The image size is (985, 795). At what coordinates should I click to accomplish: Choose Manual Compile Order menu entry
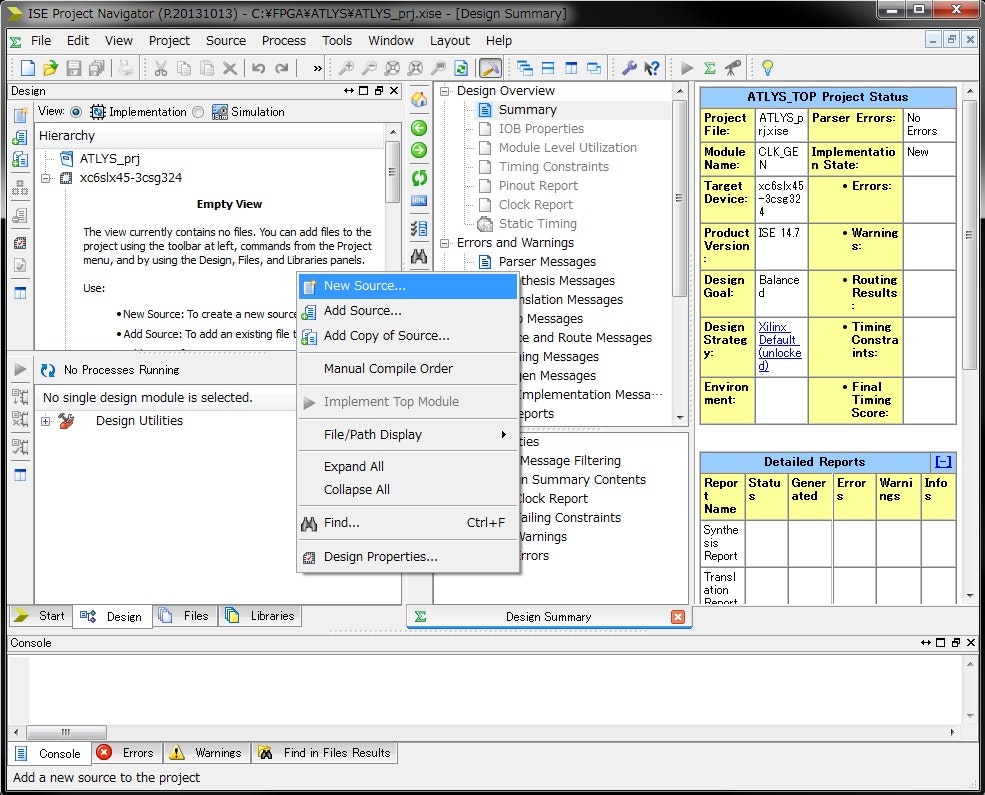click(408, 369)
